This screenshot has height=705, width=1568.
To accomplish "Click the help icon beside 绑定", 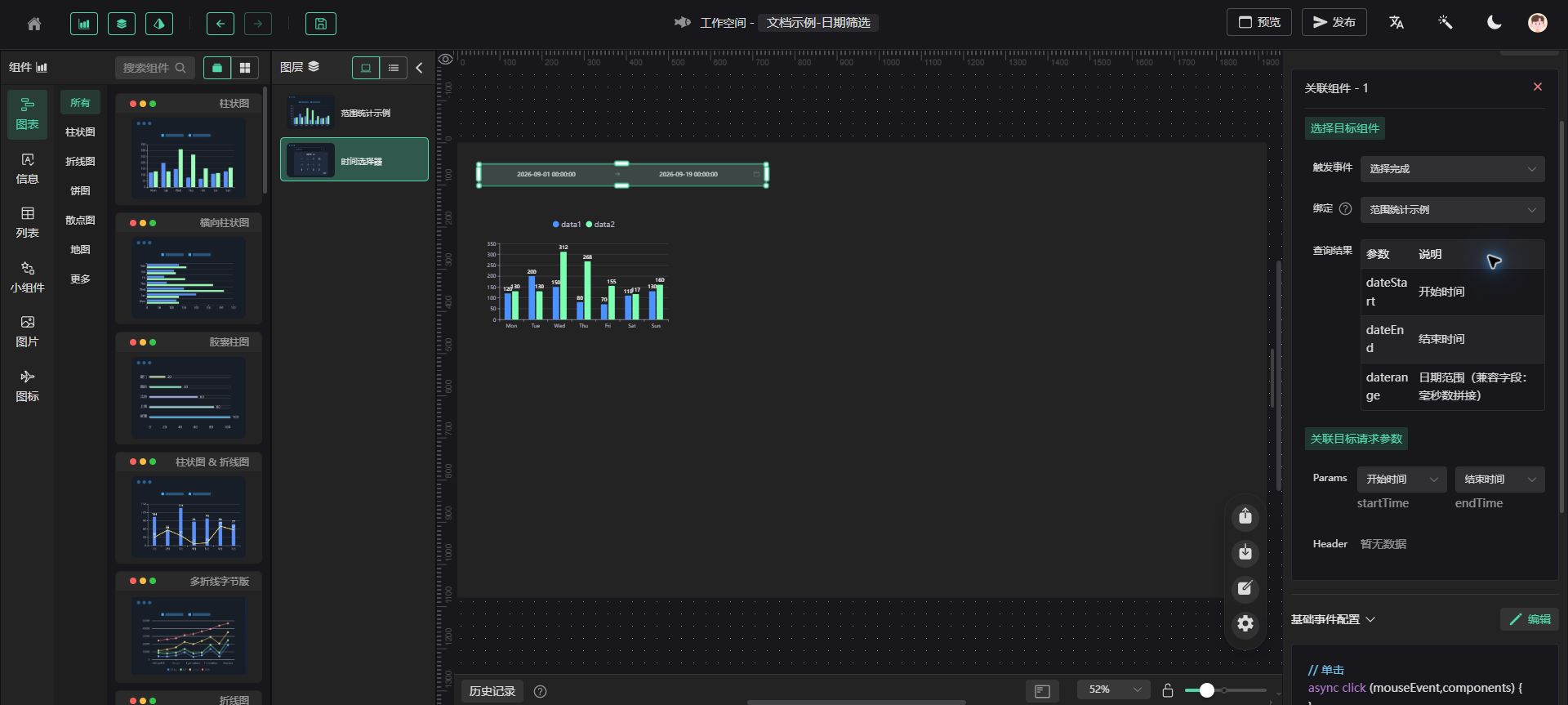I will point(1346,208).
